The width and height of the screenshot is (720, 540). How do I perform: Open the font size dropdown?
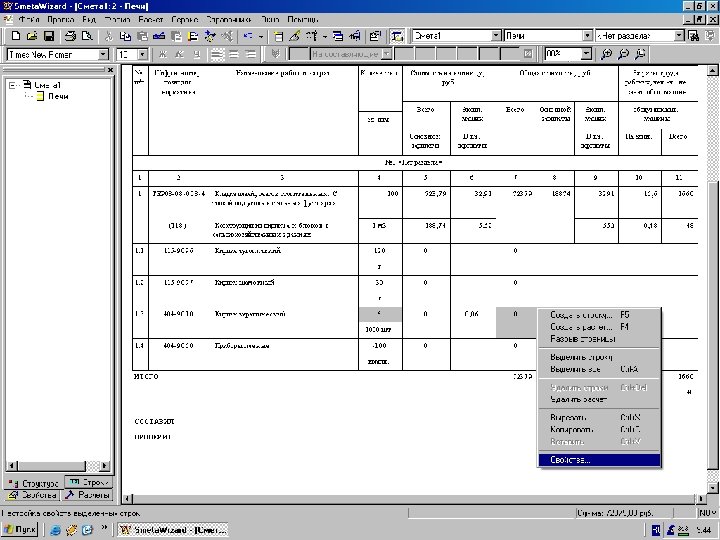143,55
